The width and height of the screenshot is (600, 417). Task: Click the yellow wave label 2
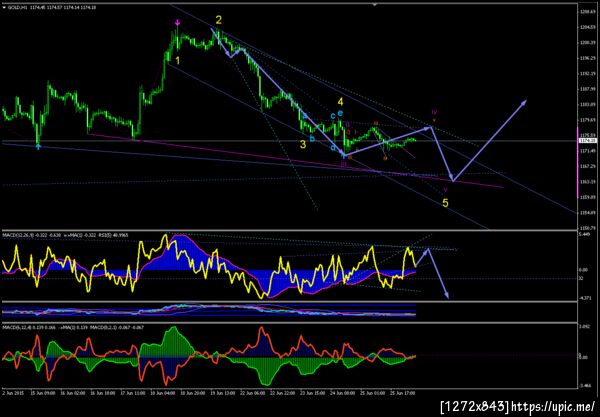(x=218, y=20)
